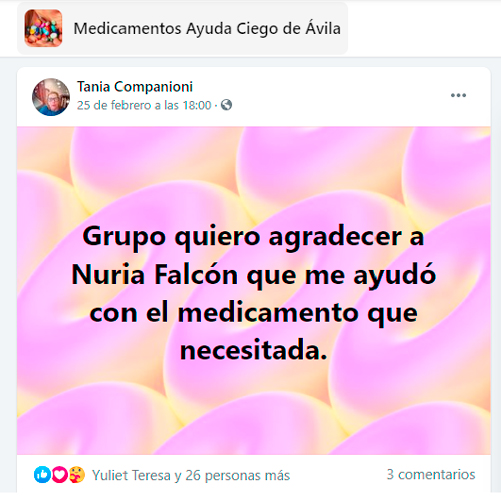Click the 'con el medicamento que' text line
This screenshot has width=501, height=501.
click(253, 314)
